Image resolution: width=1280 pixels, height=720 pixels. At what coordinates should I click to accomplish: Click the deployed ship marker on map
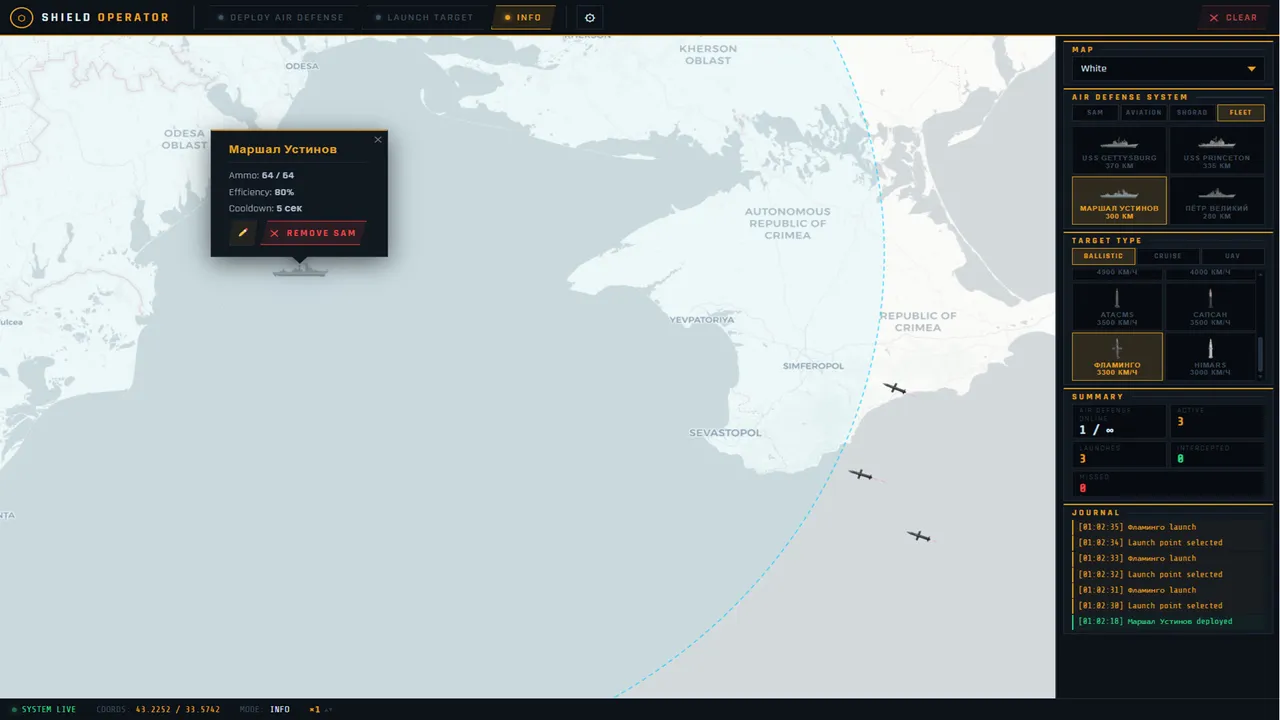(300, 268)
